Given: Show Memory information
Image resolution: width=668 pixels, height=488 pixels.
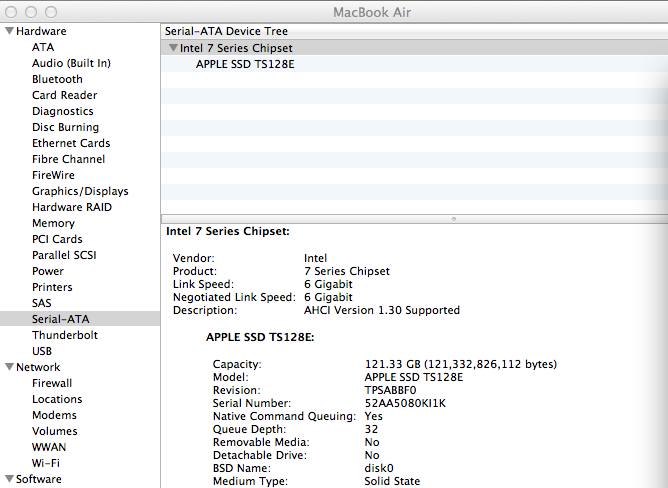Looking at the screenshot, I should pyautogui.click(x=53, y=223).
